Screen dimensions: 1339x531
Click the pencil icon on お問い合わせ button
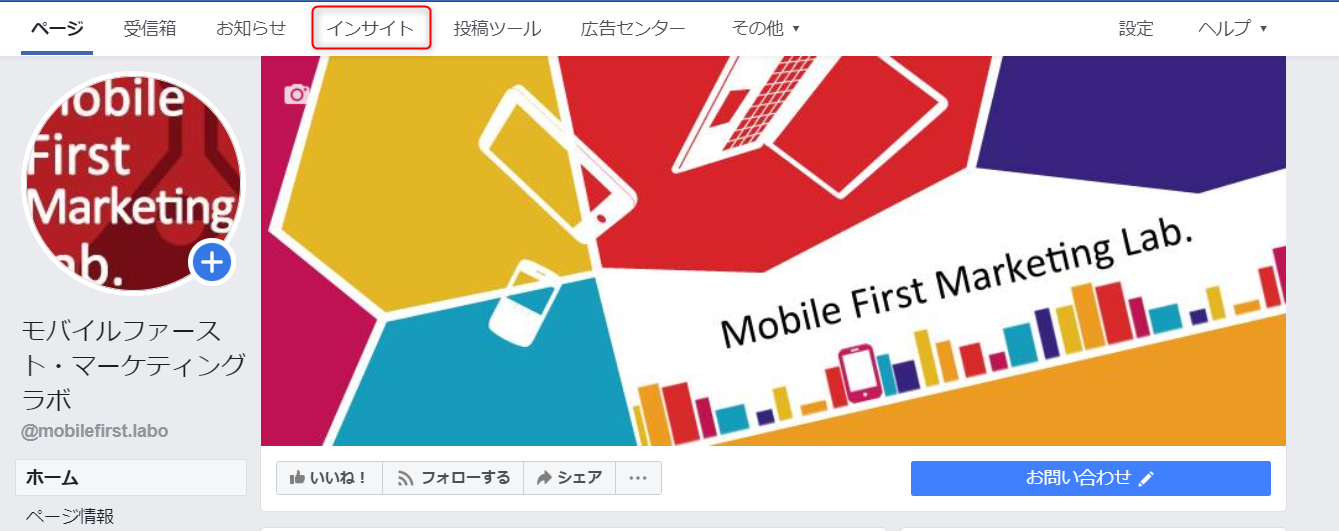1146,479
